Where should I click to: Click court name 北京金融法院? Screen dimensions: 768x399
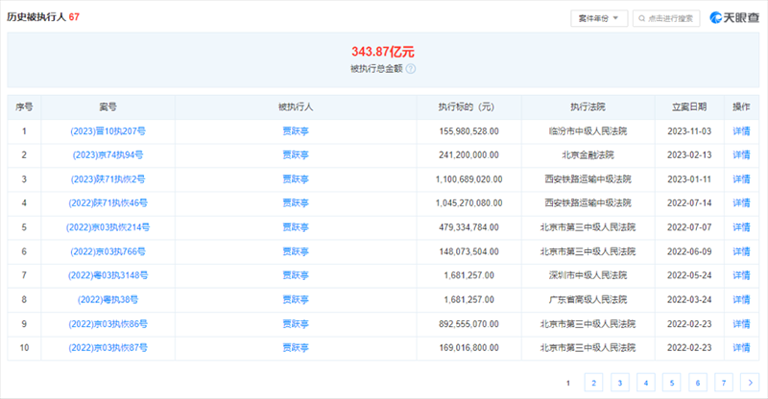pos(588,155)
